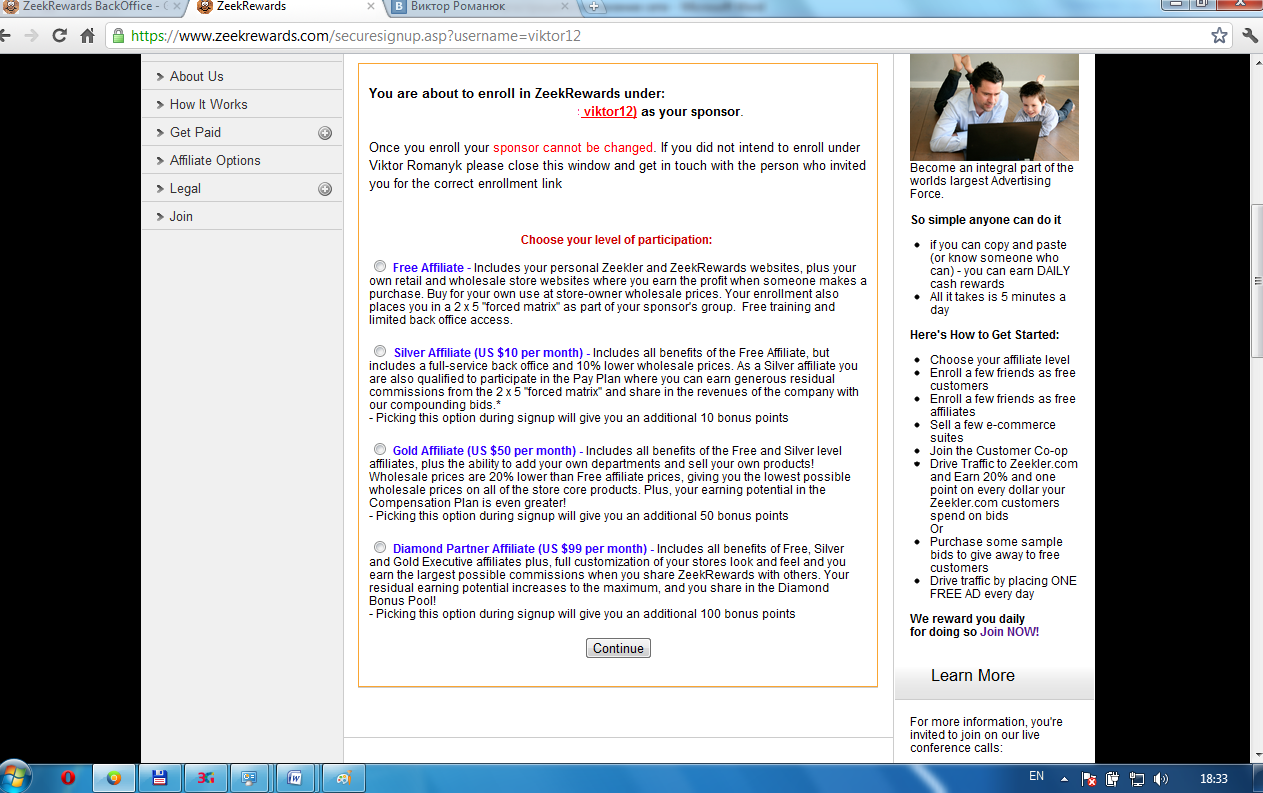Click the Gold Affiliate (US $50 per month) label
Image resolution: width=1263 pixels, height=793 pixels.
pos(484,451)
